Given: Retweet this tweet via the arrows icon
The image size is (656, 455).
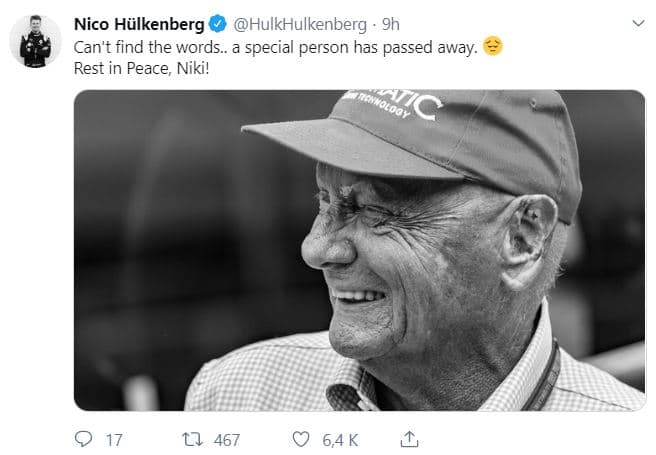Looking at the screenshot, I should coord(188,439).
